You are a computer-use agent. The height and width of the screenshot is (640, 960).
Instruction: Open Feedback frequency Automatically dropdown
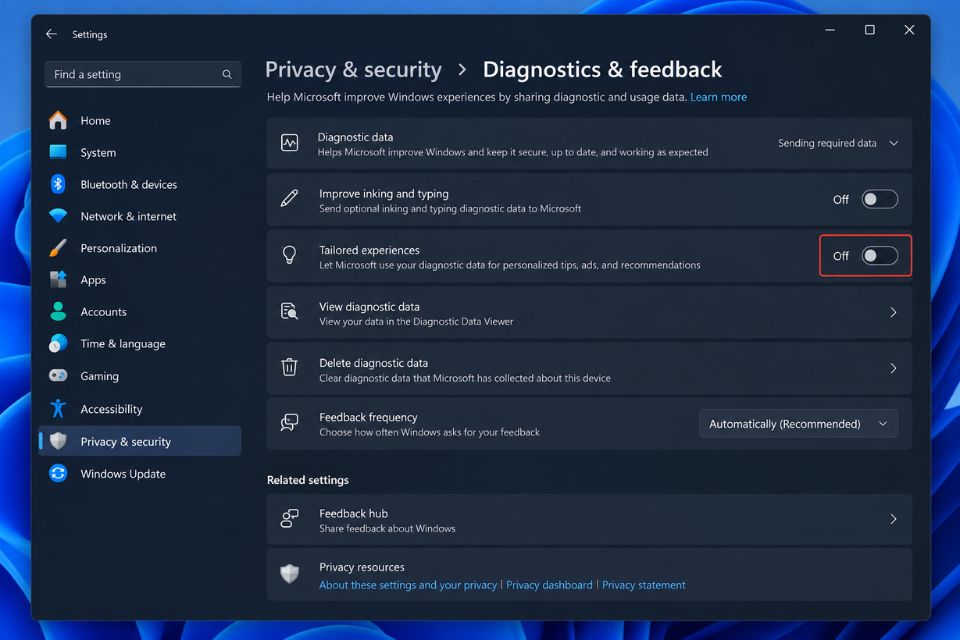798,424
